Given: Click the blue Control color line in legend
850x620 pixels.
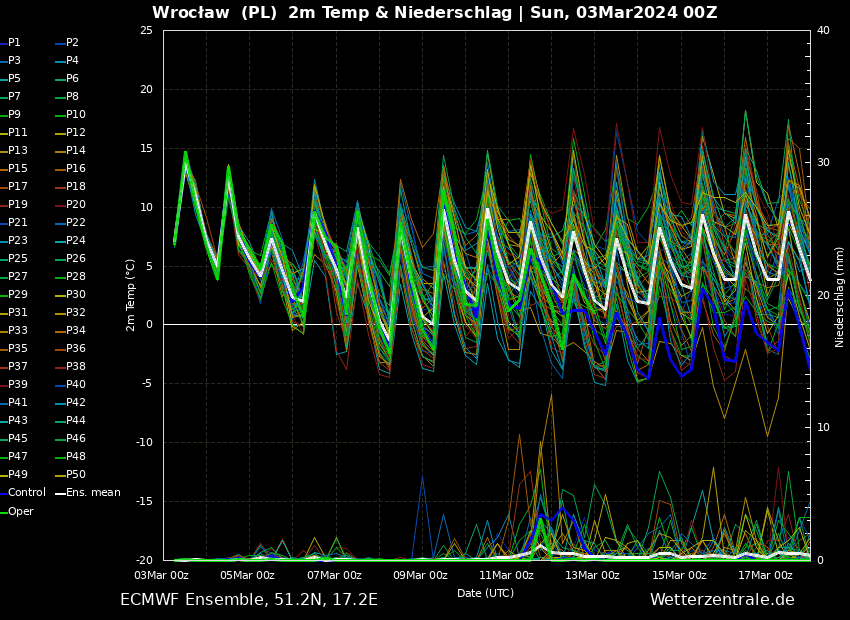Looking at the screenshot, I should pos(3,494).
